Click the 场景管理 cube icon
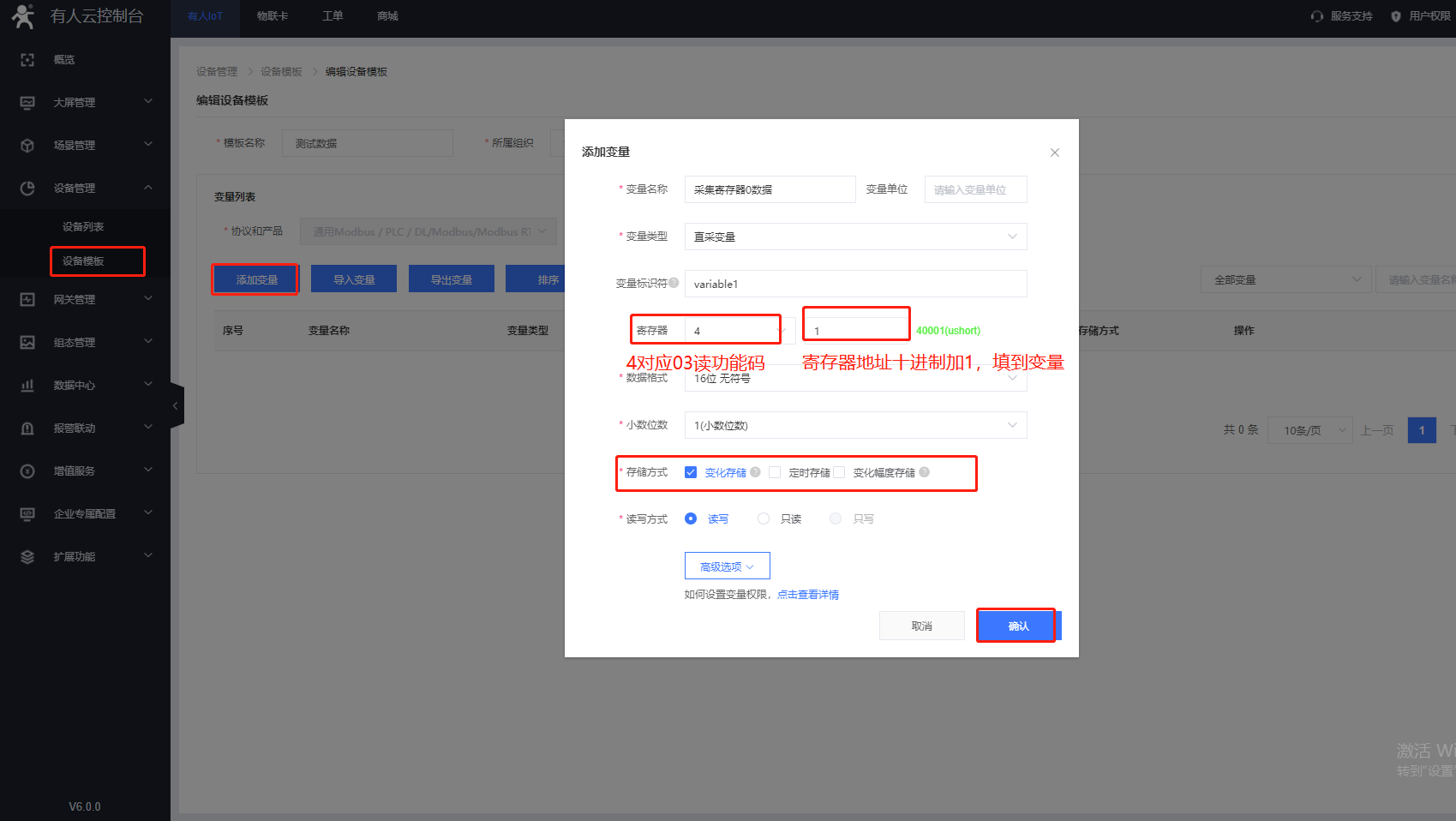 pyautogui.click(x=27, y=146)
